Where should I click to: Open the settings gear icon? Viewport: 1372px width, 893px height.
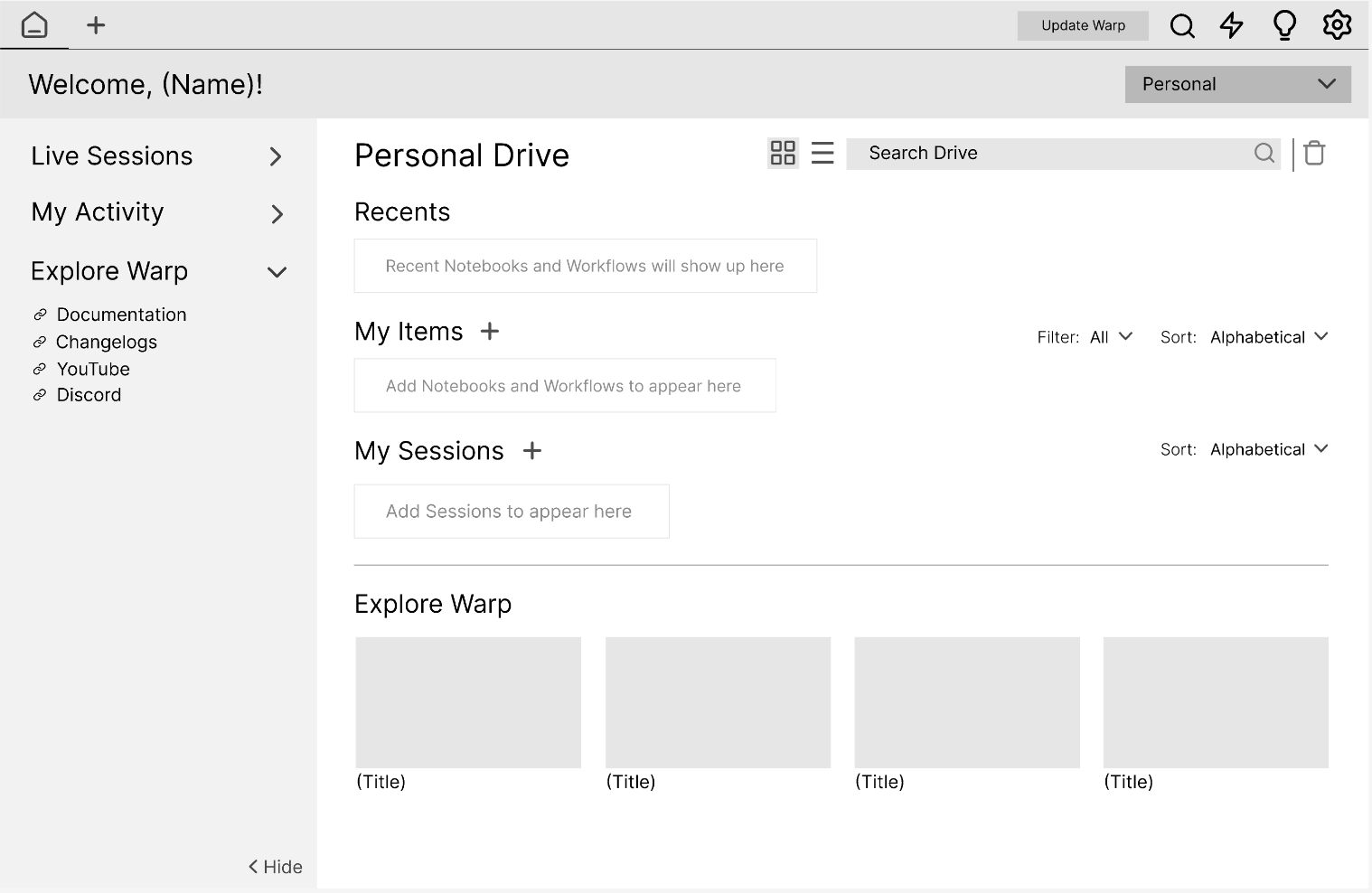click(1337, 25)
